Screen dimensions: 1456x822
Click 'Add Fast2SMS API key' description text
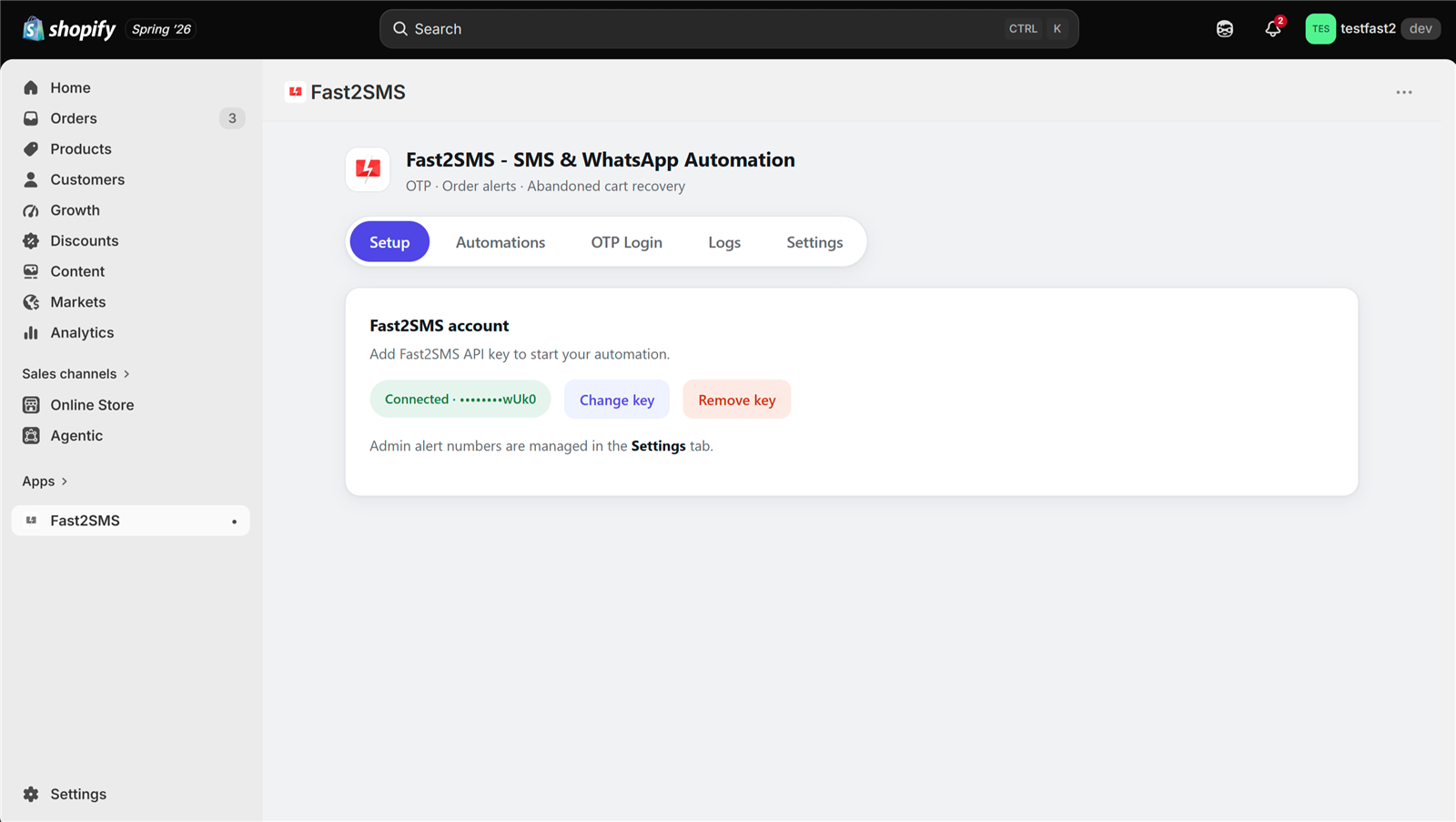[x=520, y=354]
